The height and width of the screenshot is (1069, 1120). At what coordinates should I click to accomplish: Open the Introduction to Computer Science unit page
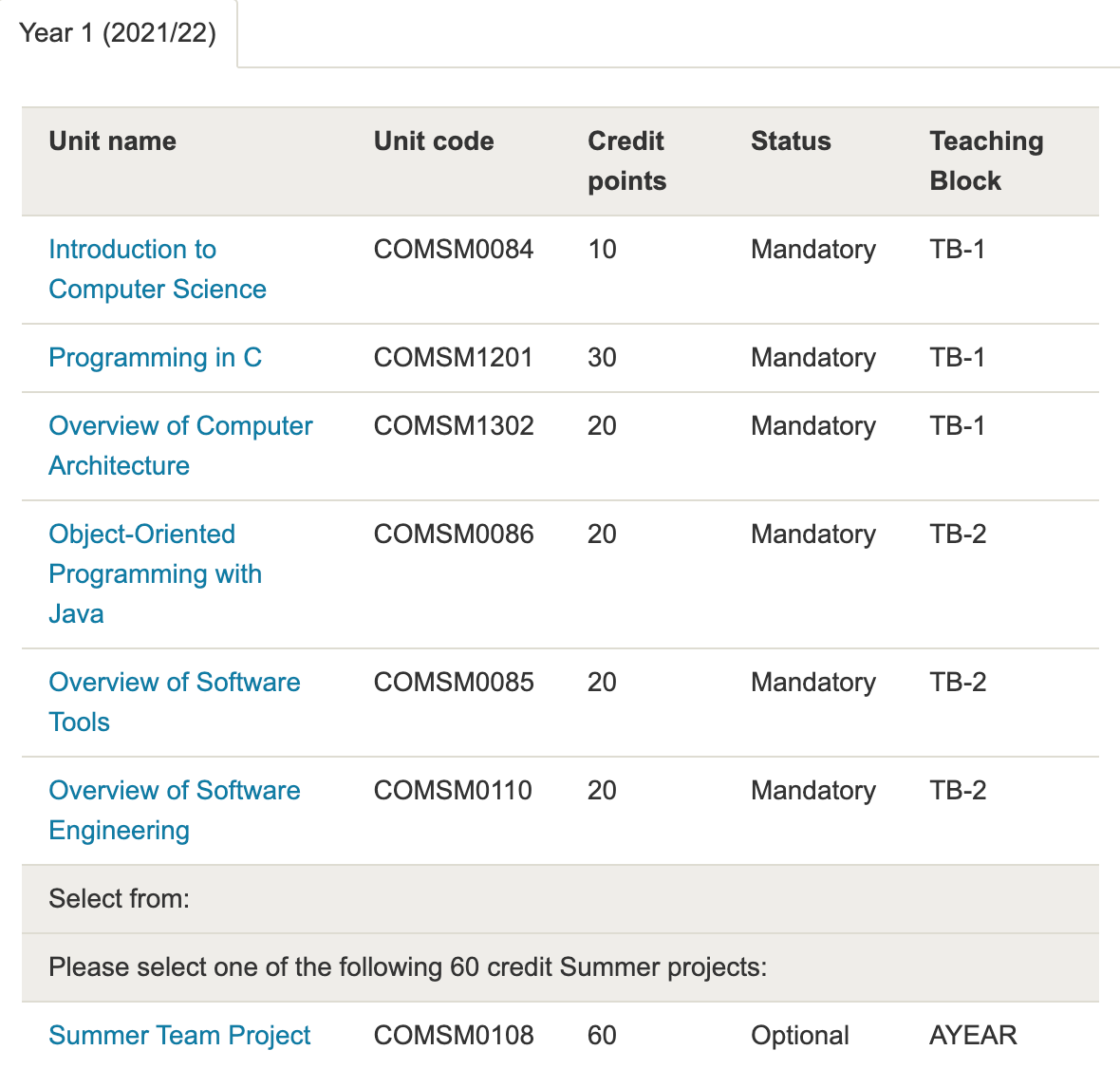[x=157, y=269]
